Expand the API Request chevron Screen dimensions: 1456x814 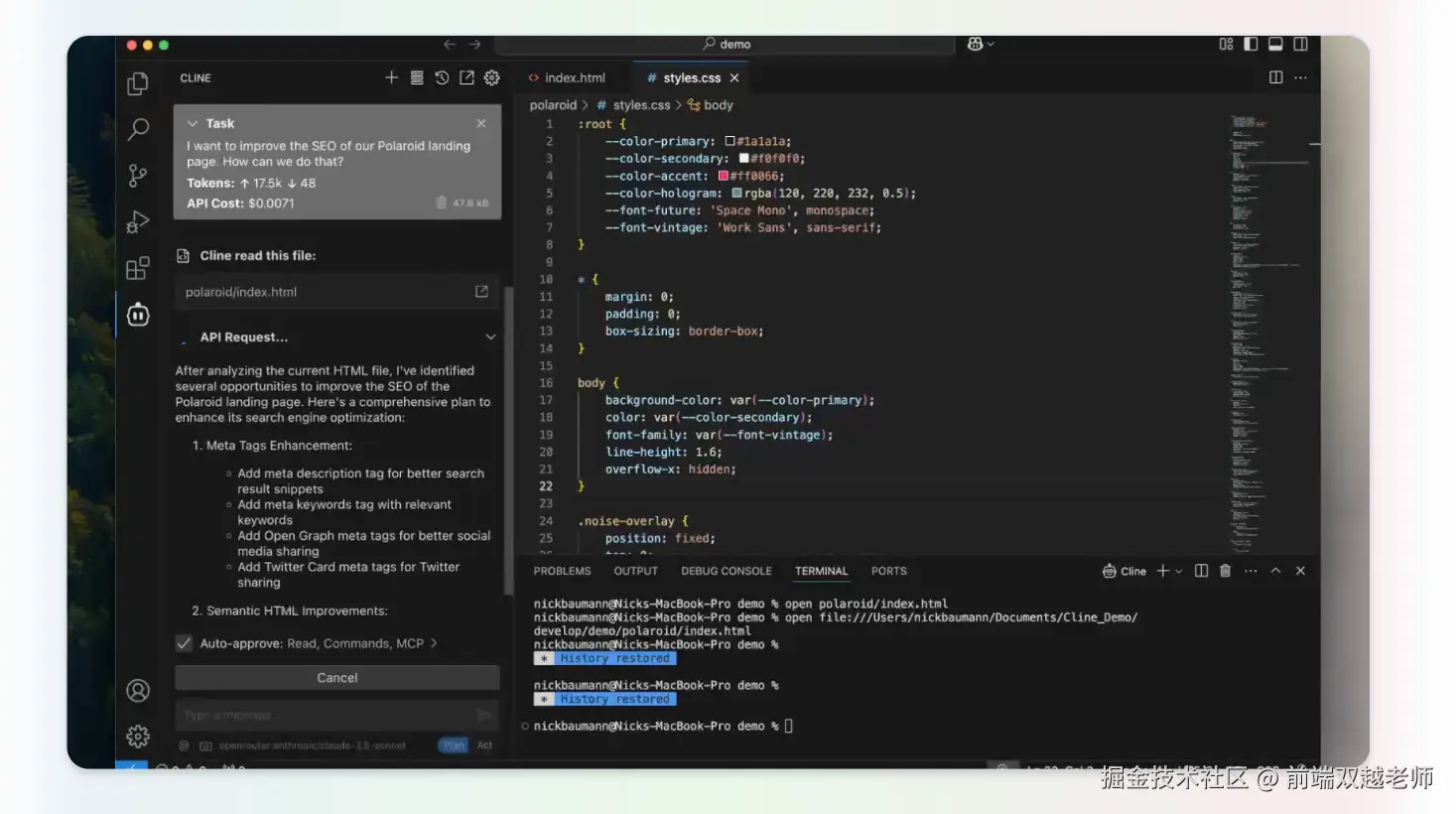pyautogui.click(x=490, y=337)
